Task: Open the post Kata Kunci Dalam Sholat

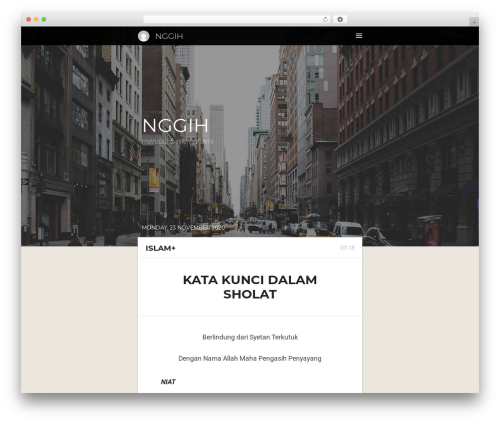Action: (250, 287)
